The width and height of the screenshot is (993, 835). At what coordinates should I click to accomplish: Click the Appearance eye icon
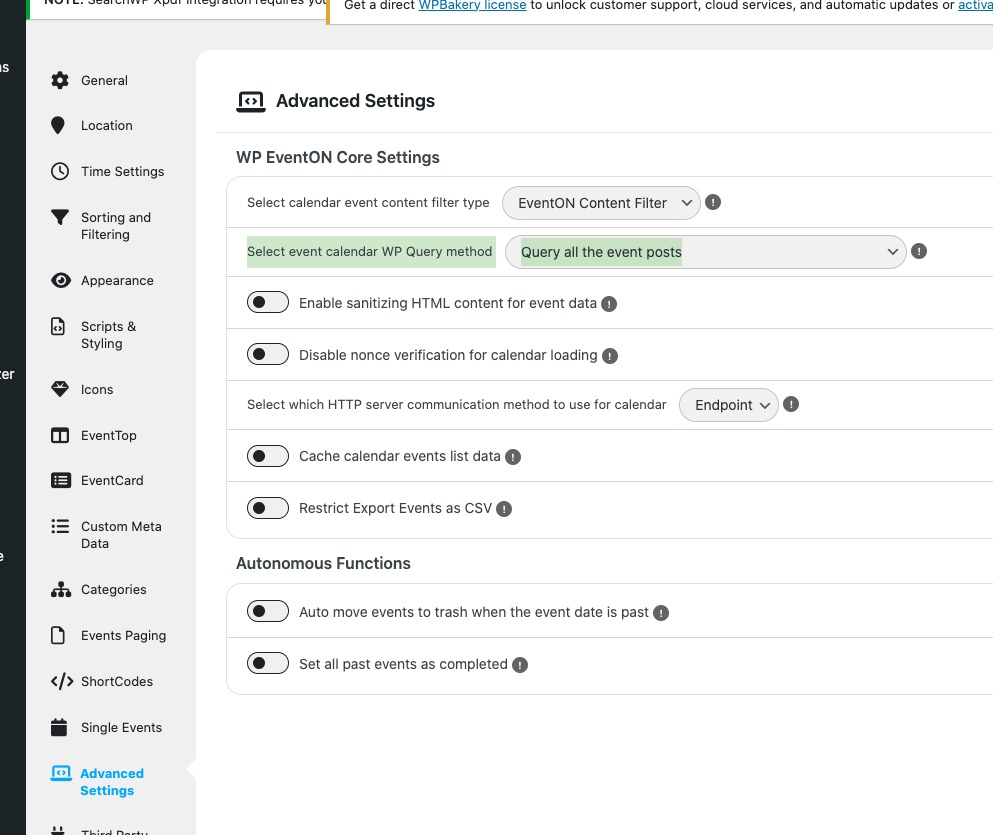(x=60, y=280)
